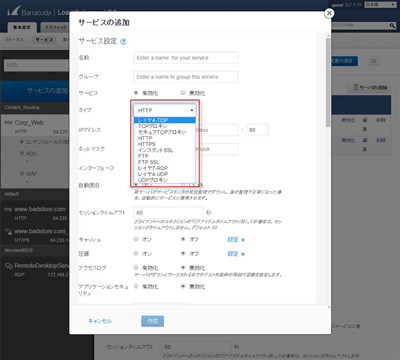Disable アクセスログ with 無効化
Screen dimensions: 400x360
point(183,267)
